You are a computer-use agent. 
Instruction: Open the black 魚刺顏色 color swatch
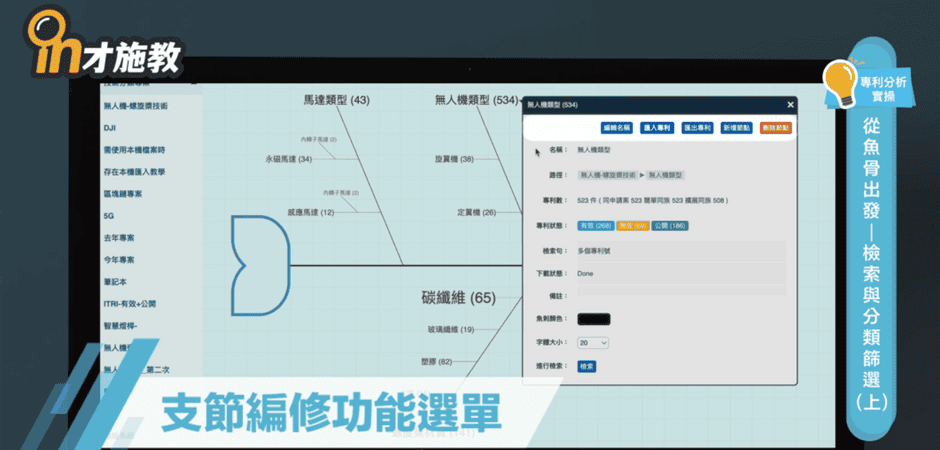[x=594, y=319]
